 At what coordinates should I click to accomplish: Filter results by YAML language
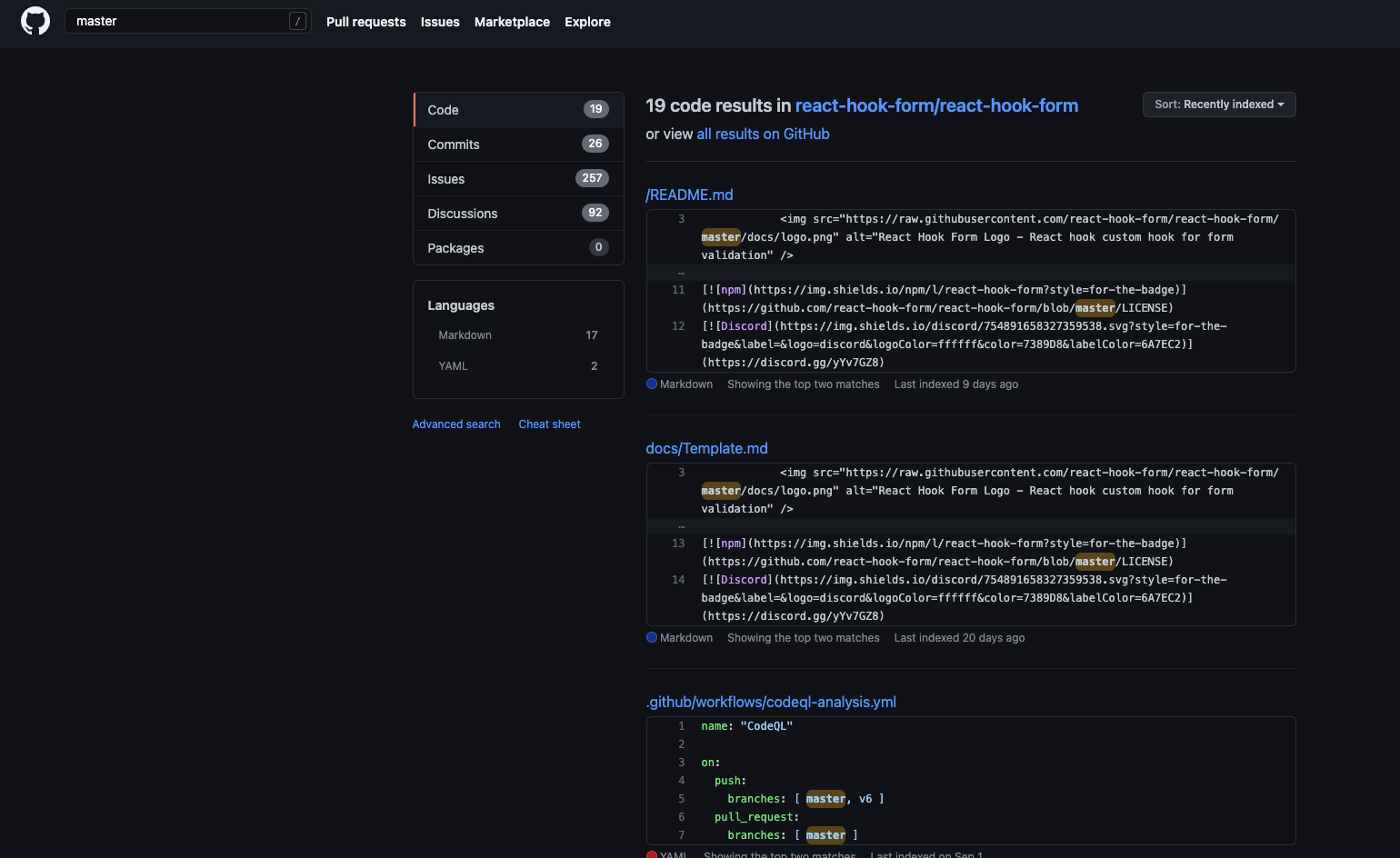518,366
